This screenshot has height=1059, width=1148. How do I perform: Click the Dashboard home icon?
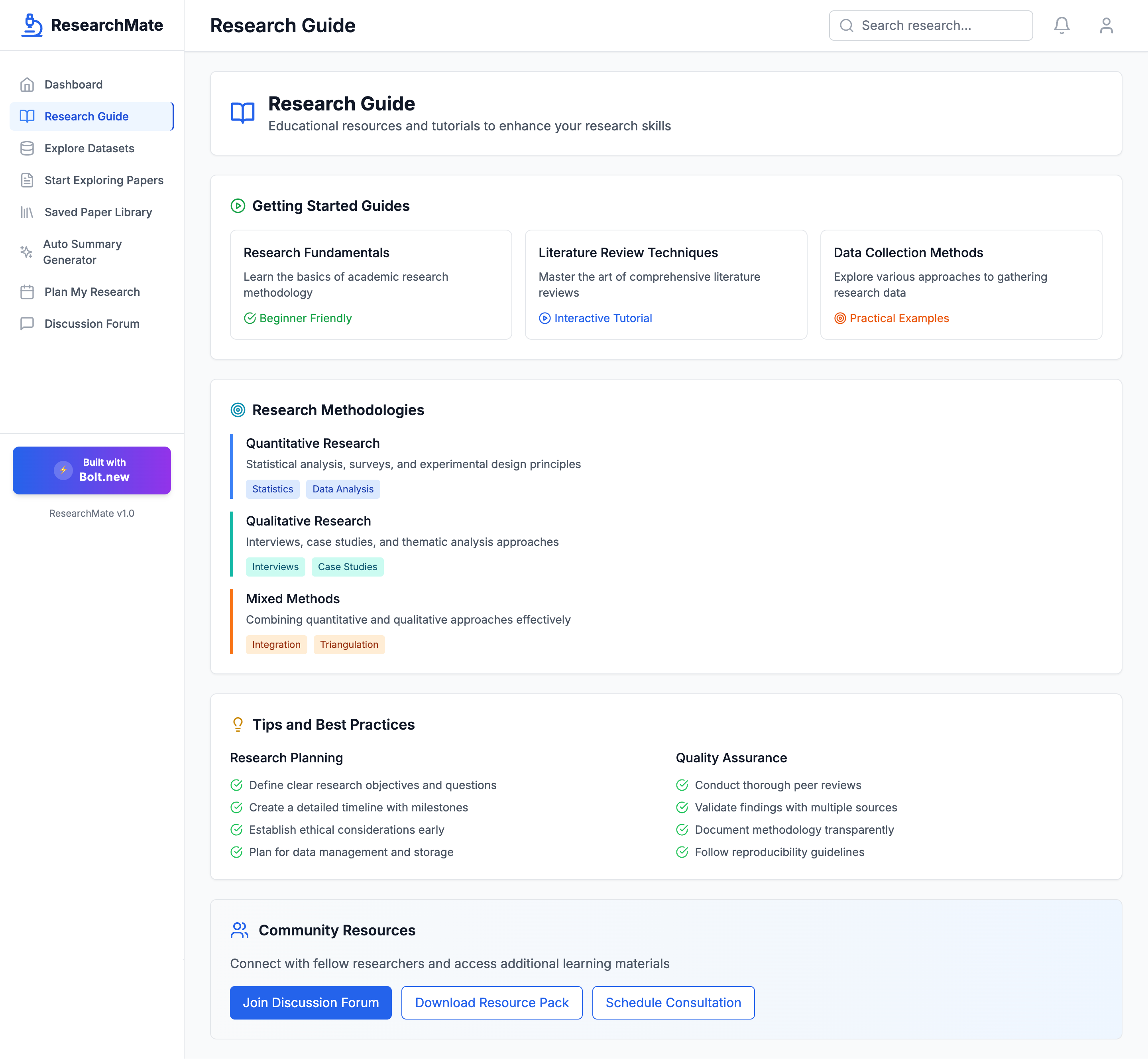[x=27, y=85]
